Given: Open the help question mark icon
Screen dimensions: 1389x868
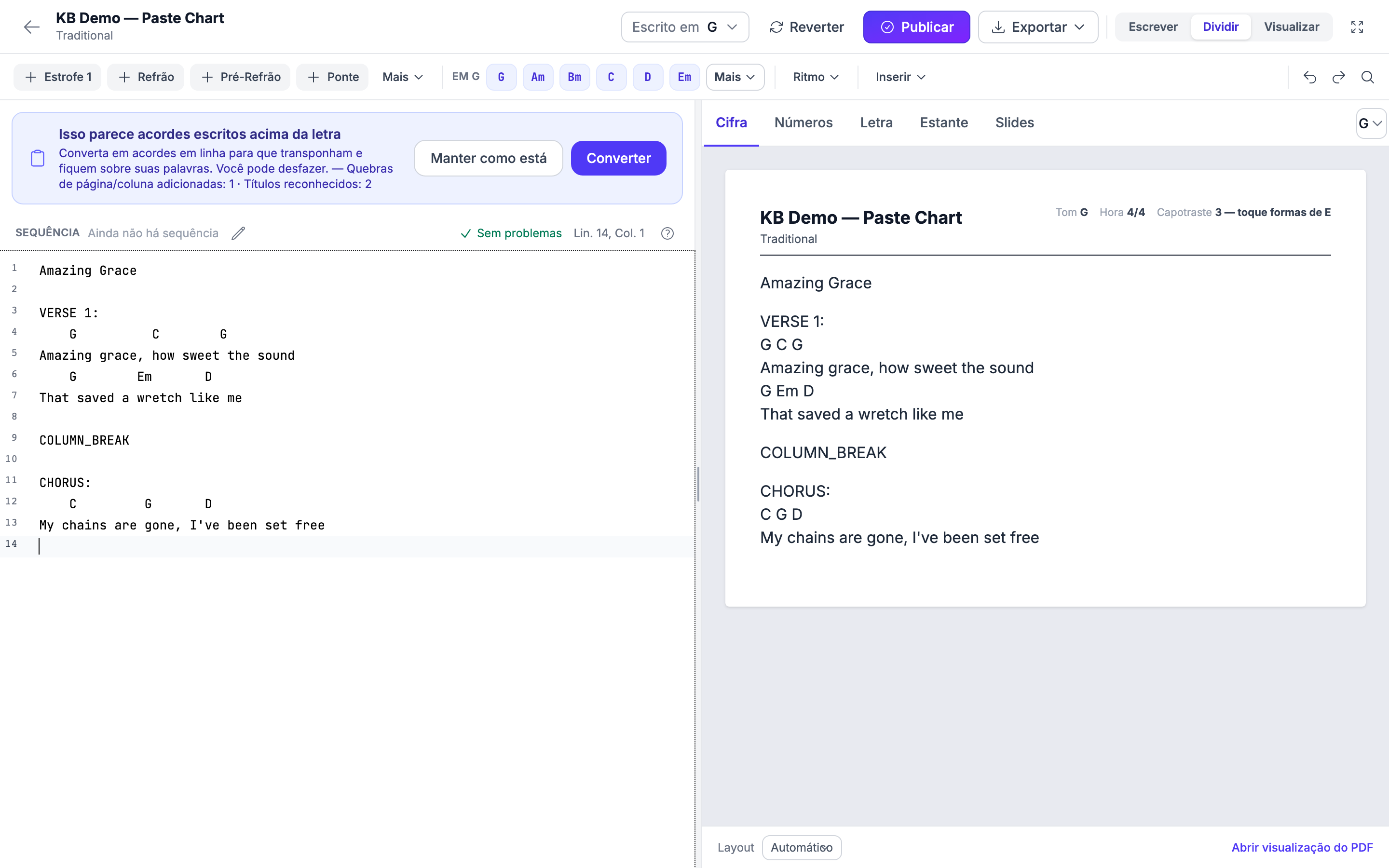Looking at the screenshot, I should pyautogui.click(x=667, y=233).
